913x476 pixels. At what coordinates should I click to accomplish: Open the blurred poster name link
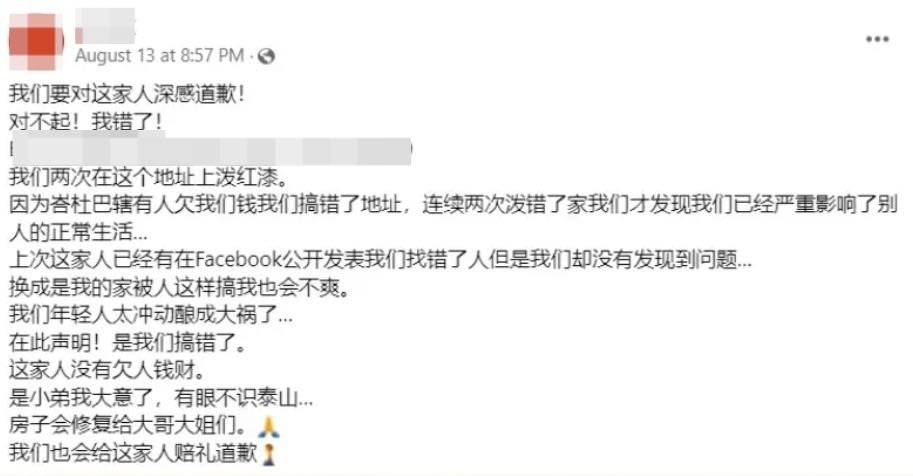[105, 26]
